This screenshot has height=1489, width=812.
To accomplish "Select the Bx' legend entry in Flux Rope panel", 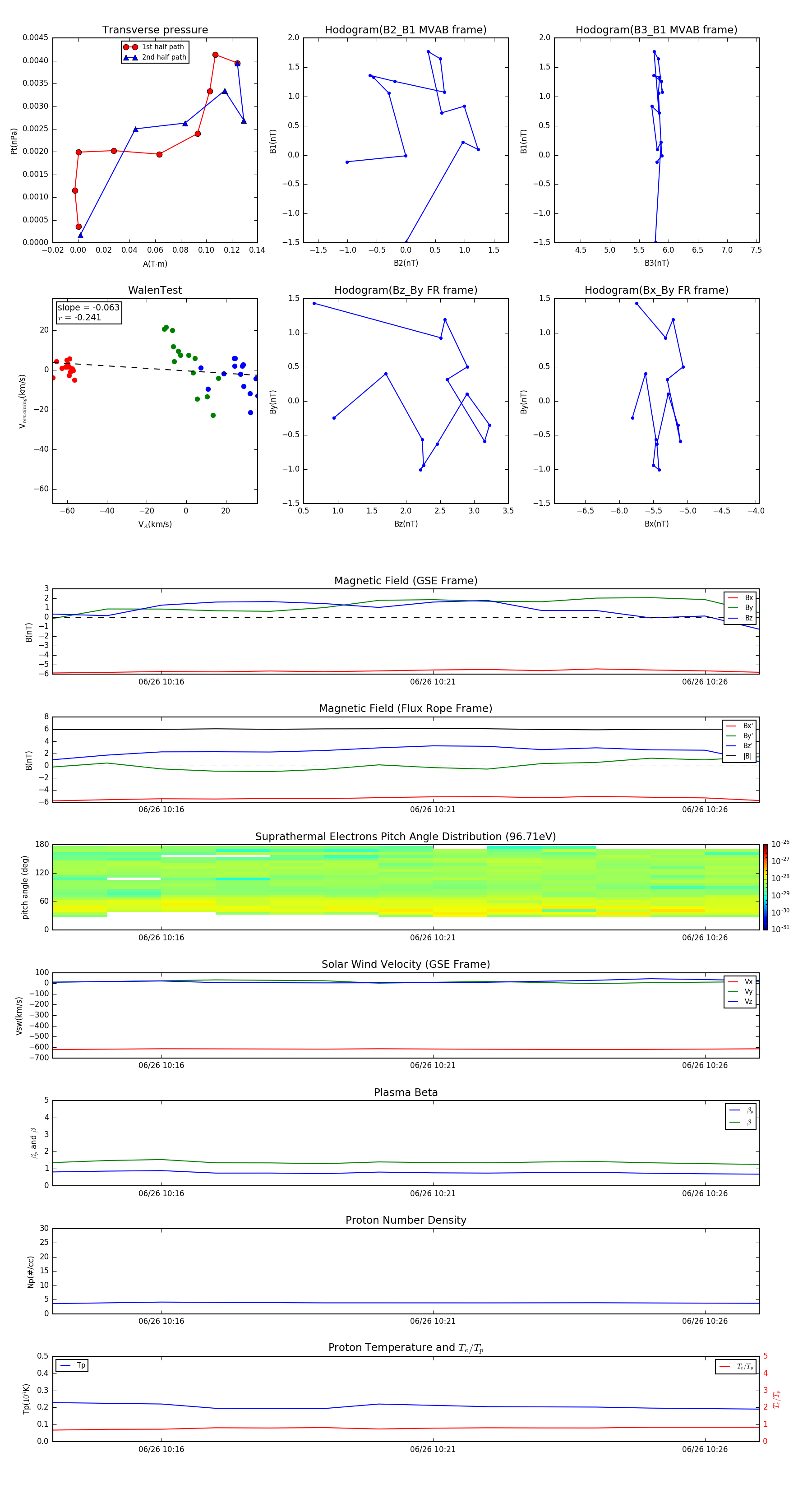I will tap(740, 726).
